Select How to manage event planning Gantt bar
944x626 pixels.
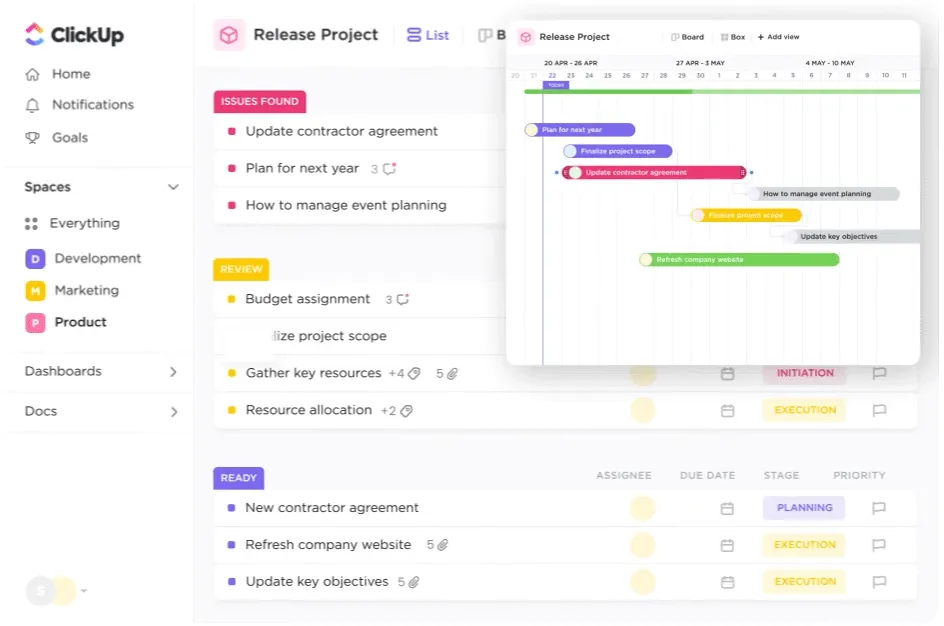click(x=823, y=194)
